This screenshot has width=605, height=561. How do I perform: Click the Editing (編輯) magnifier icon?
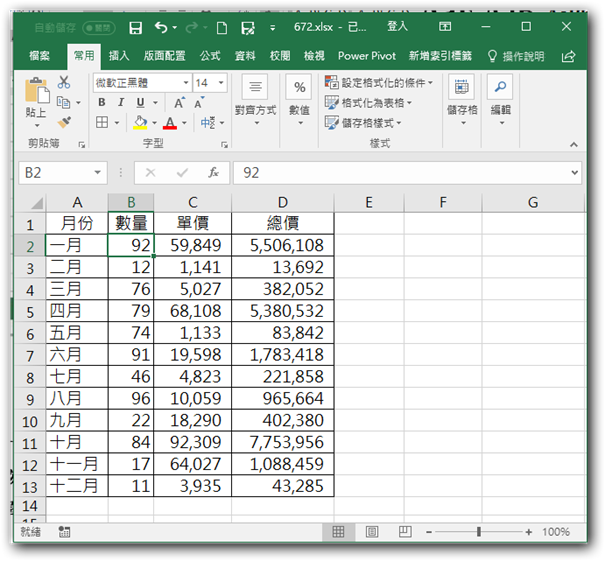[500, 87]
